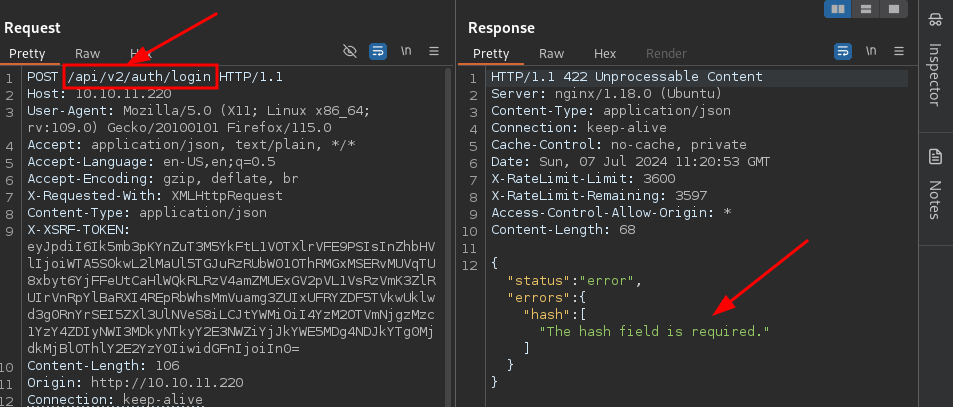The image size is (953, 407).
Task: Show non-printable \n characters in Request
Action: [x=407, y=51]
